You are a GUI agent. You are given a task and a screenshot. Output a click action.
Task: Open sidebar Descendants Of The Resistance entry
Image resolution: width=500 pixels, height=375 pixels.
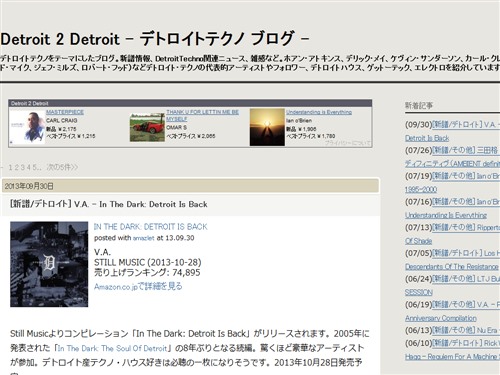tap(452, 267)
